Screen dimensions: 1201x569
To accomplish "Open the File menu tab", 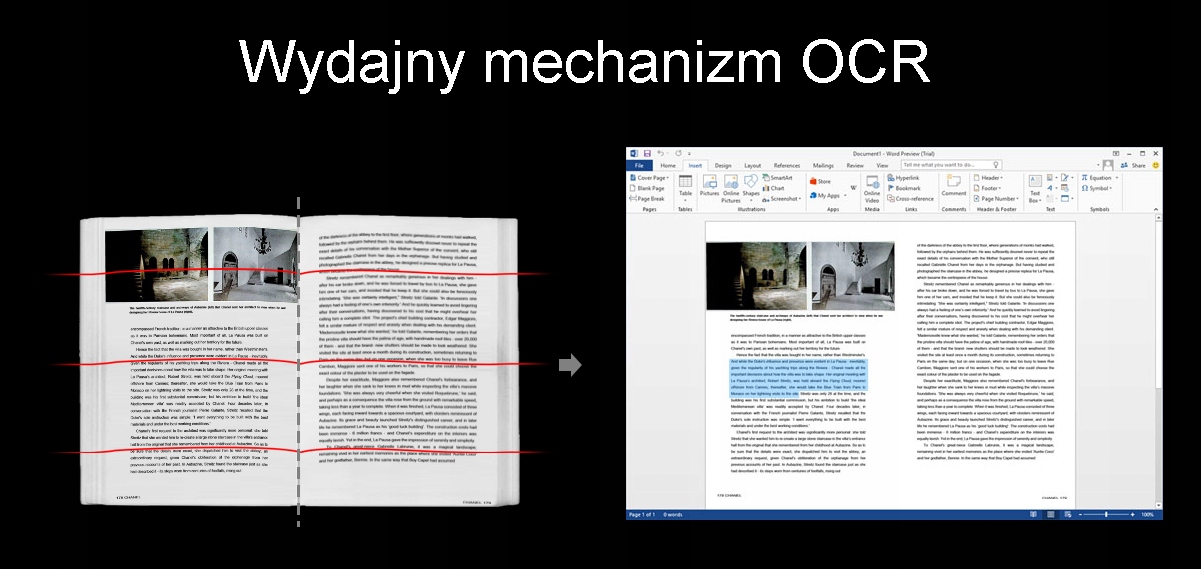I will 638,165.
